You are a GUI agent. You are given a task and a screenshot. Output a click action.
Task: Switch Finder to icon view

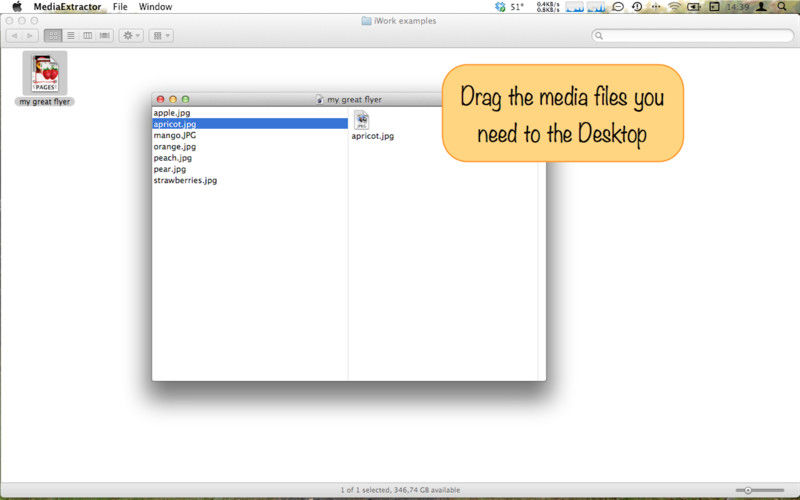click(x=53, y=36)
